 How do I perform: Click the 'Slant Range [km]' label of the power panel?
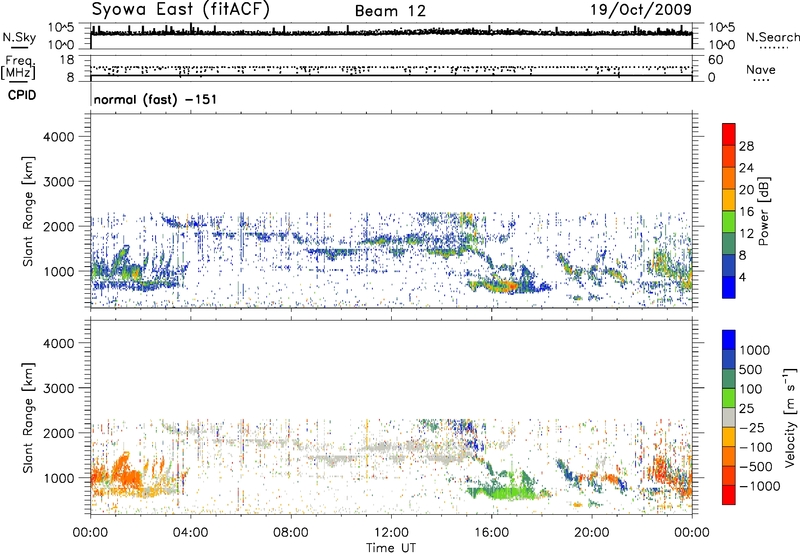tap(29, 211)
